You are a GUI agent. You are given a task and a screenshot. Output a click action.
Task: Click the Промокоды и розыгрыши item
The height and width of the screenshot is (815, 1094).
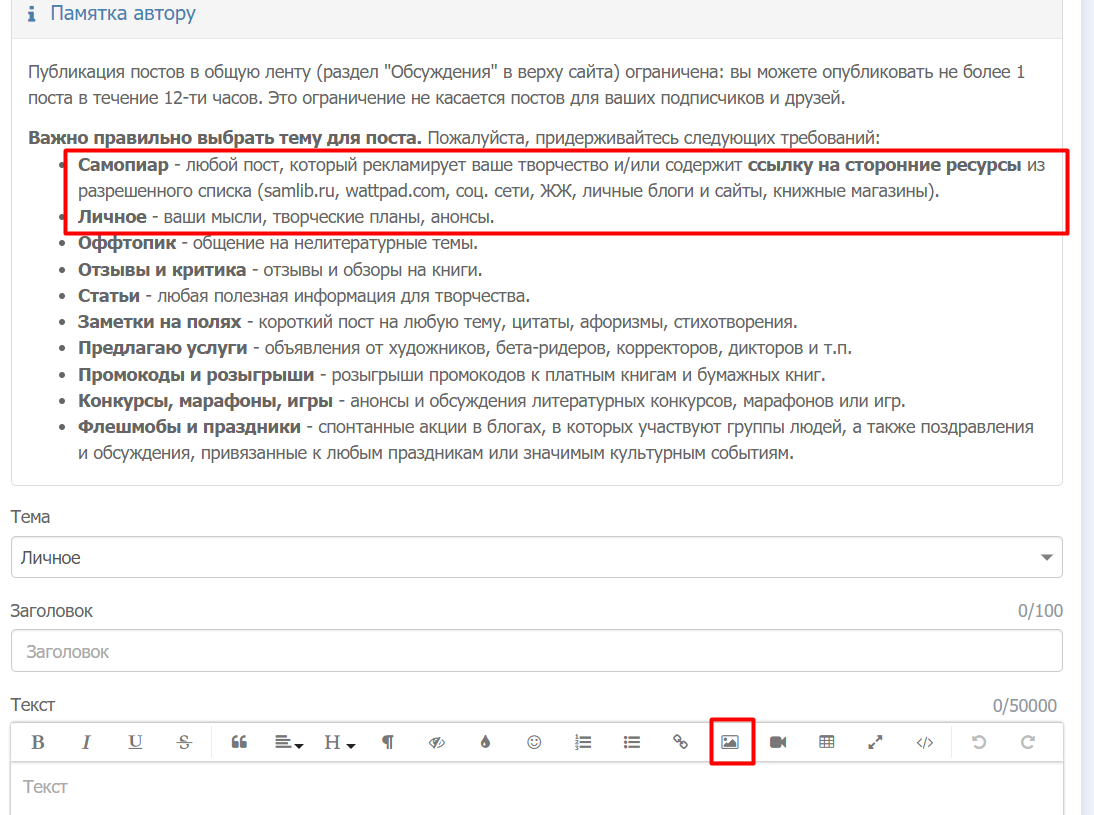click(451, 375)
